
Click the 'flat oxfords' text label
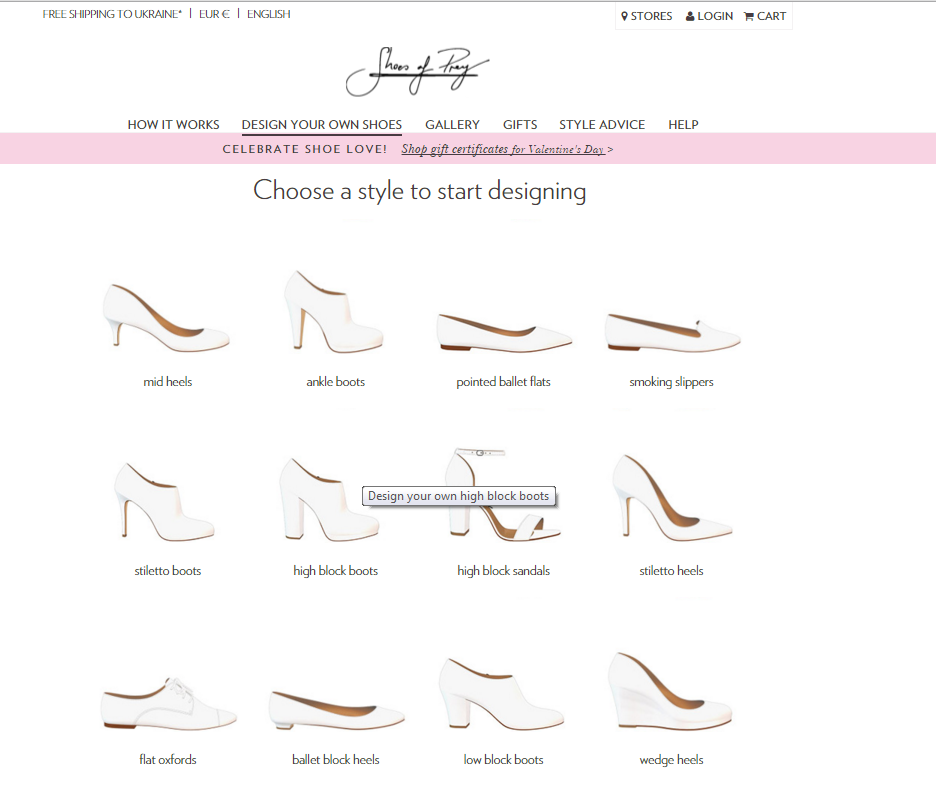click(168, 759)
